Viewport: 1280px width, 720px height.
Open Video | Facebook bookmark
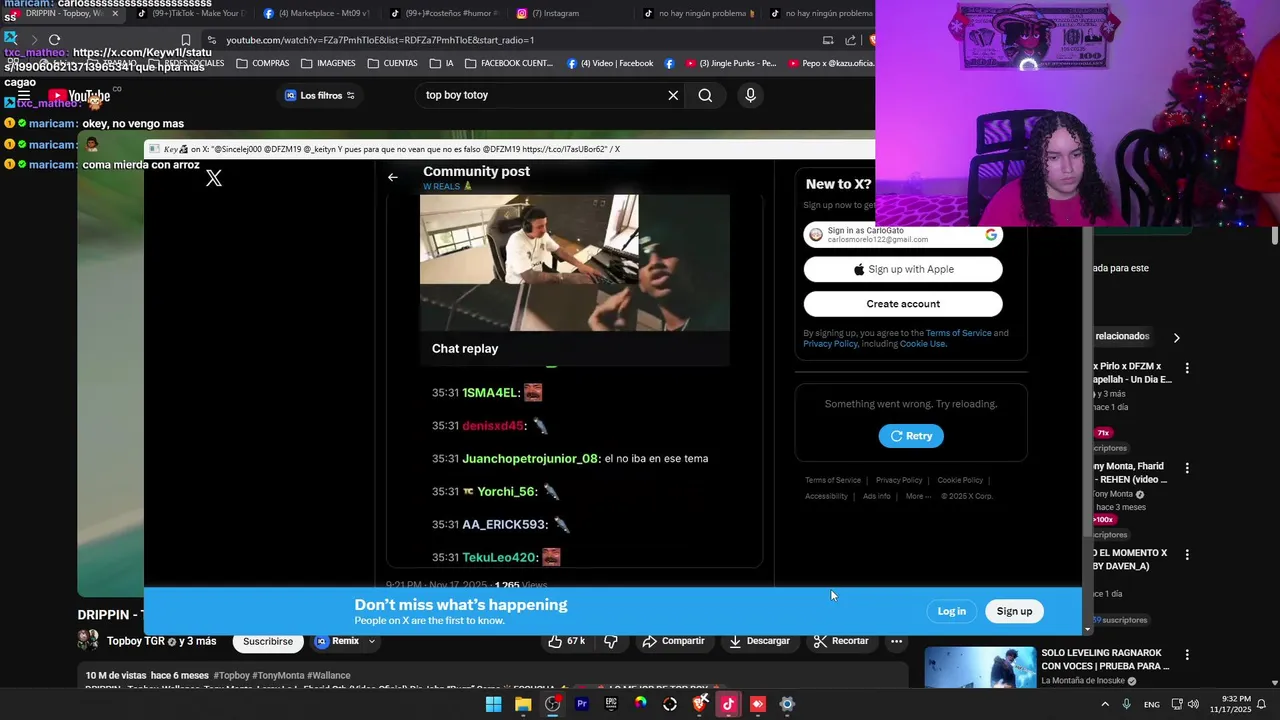(x=610, y=63)
